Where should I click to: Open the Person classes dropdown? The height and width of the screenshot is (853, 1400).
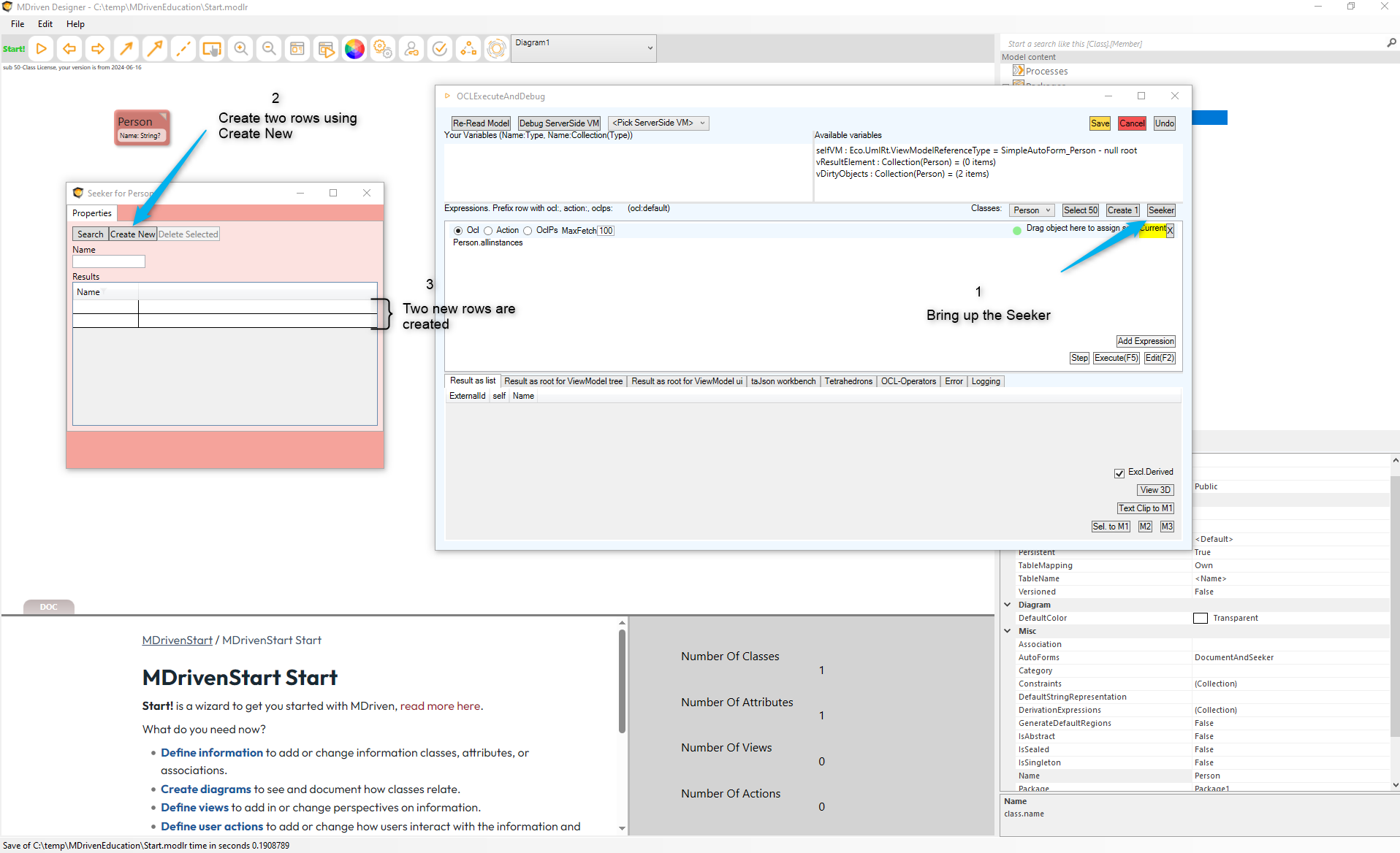coord(1032,210)
